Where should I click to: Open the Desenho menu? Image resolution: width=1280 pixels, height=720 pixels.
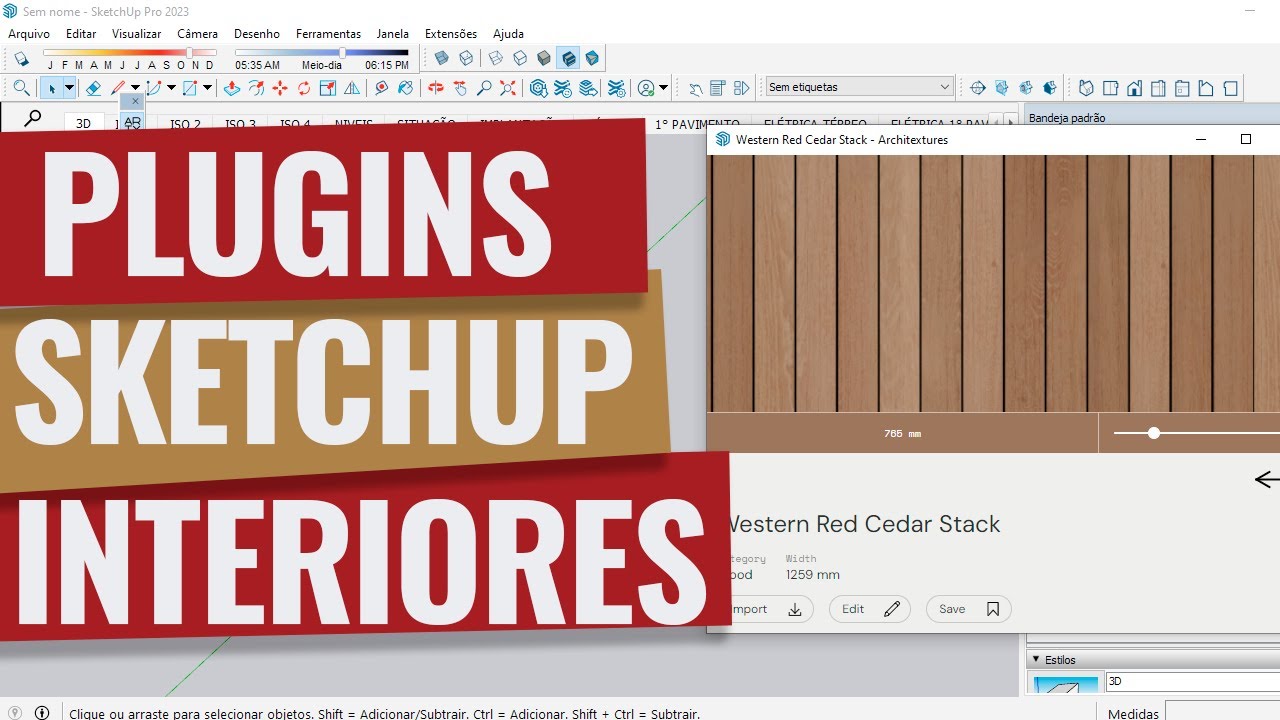(x=257, y=34)
